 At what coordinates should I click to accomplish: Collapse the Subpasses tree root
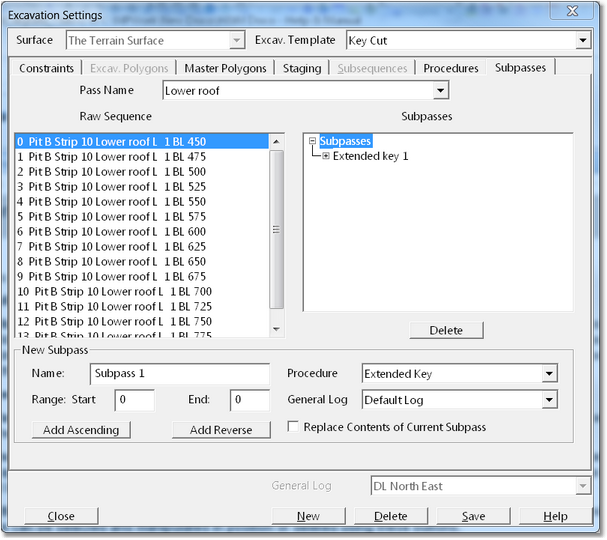point(312,141)
